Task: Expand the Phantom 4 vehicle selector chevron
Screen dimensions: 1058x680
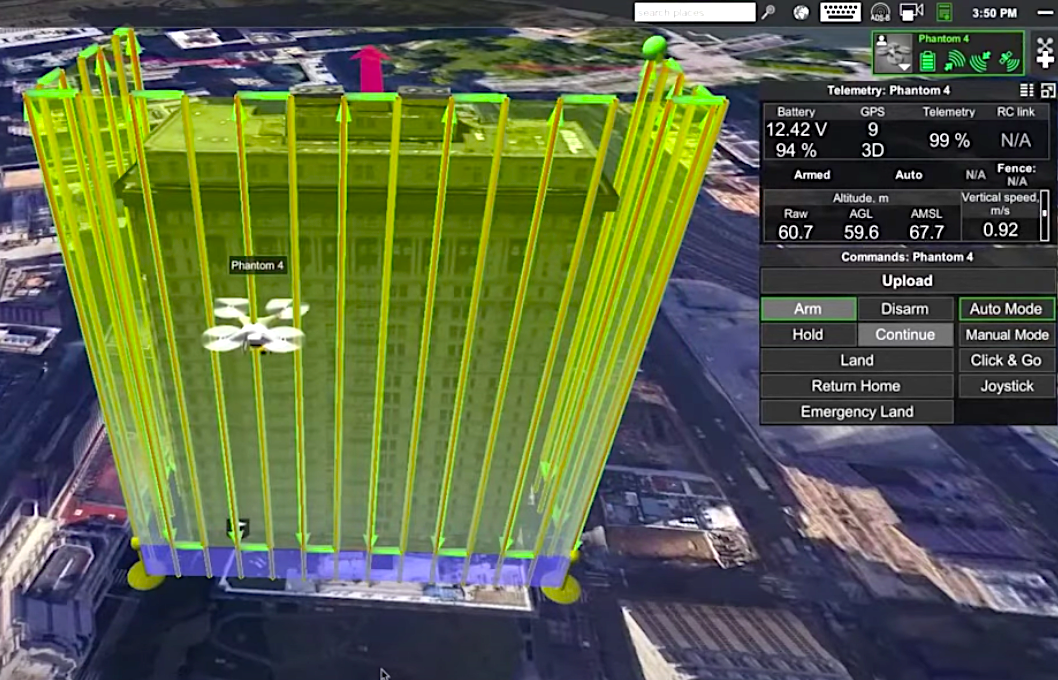Action: pyautogui.click(x=903, y=68)
